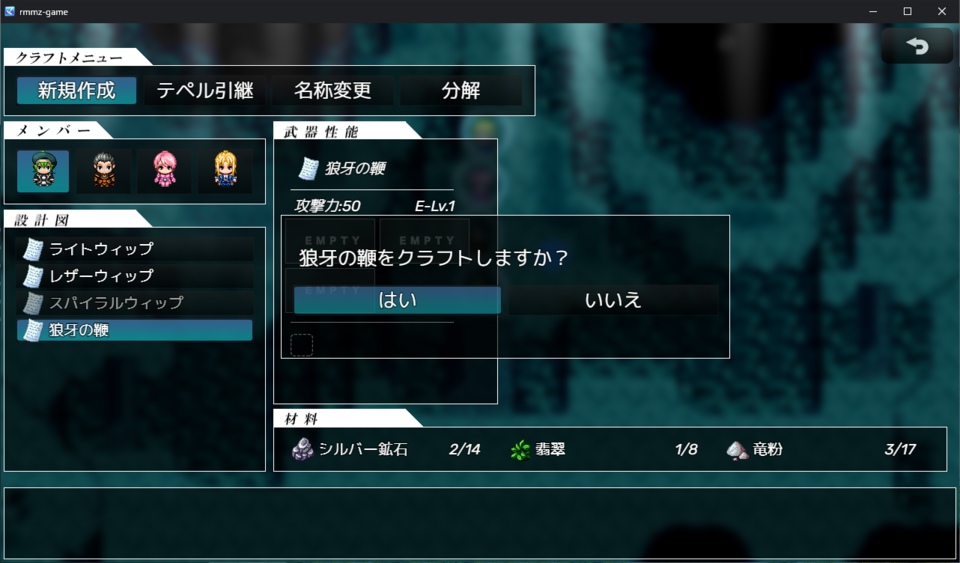Choose the pink-haired party member portrait
Viewport: 960px width, 563px height.
(165, 171)
